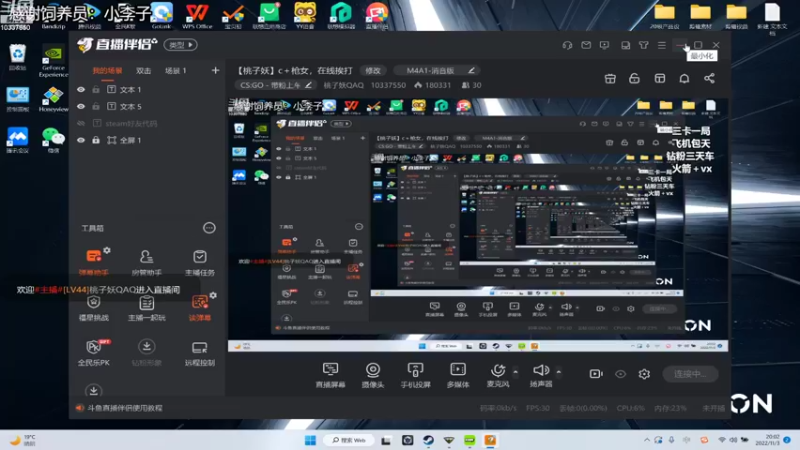Click the bottom download circle icon
The image size is (800, 450).
[93, 390]
